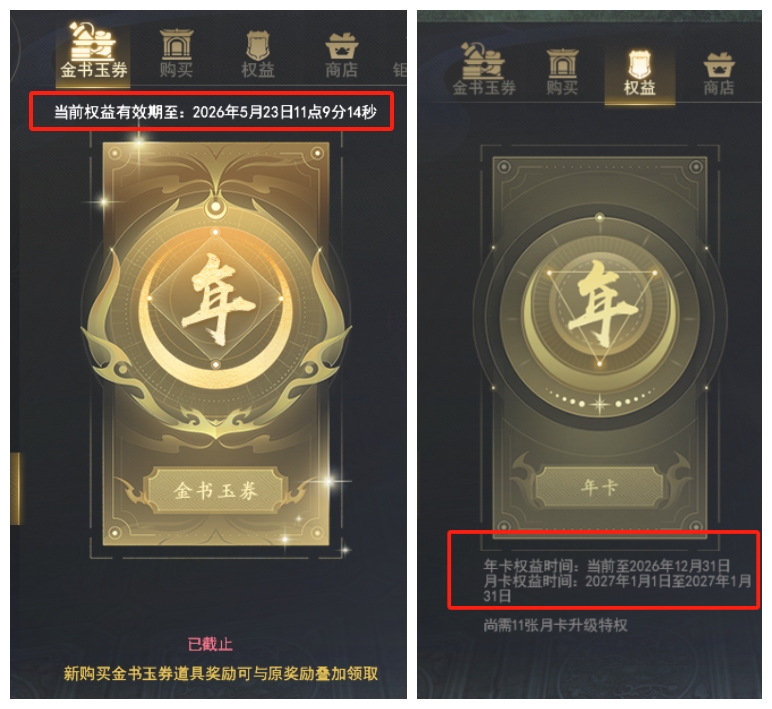Select highlighted 权益 shield icon right panel
This screenshot has width=772, height=709.
[639, 64]
